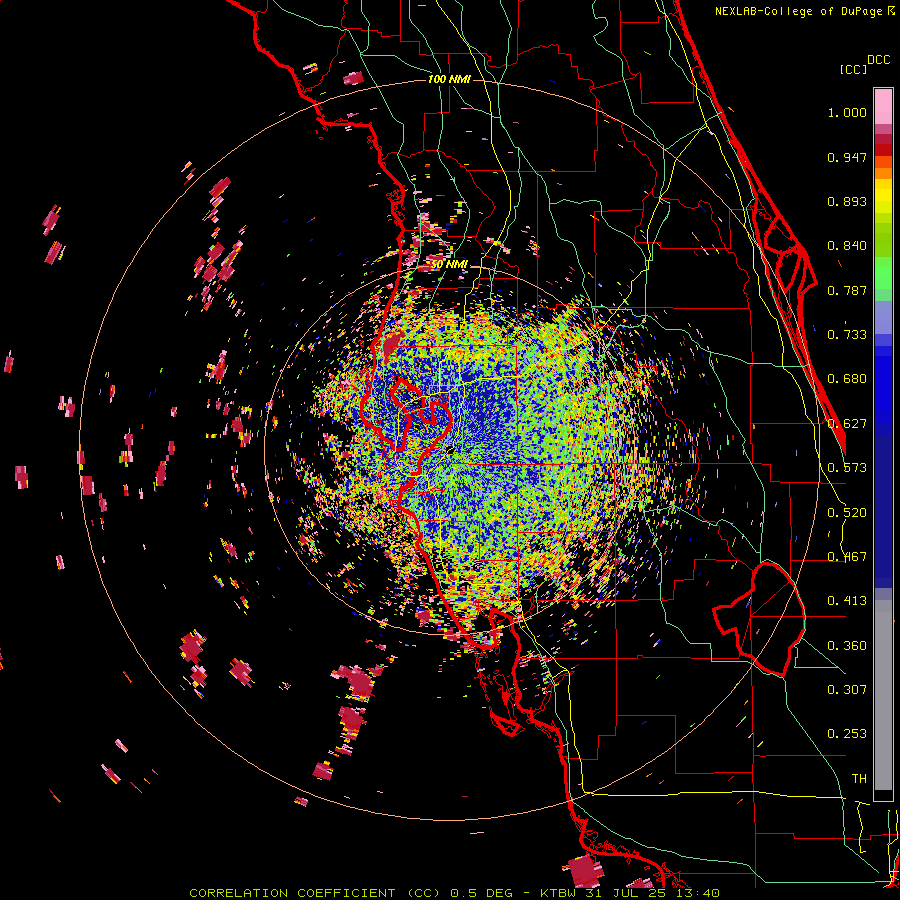The image size is (900, 900).
Task: Click the TH threshold label on scale
Action: click(x=859, y=779)
